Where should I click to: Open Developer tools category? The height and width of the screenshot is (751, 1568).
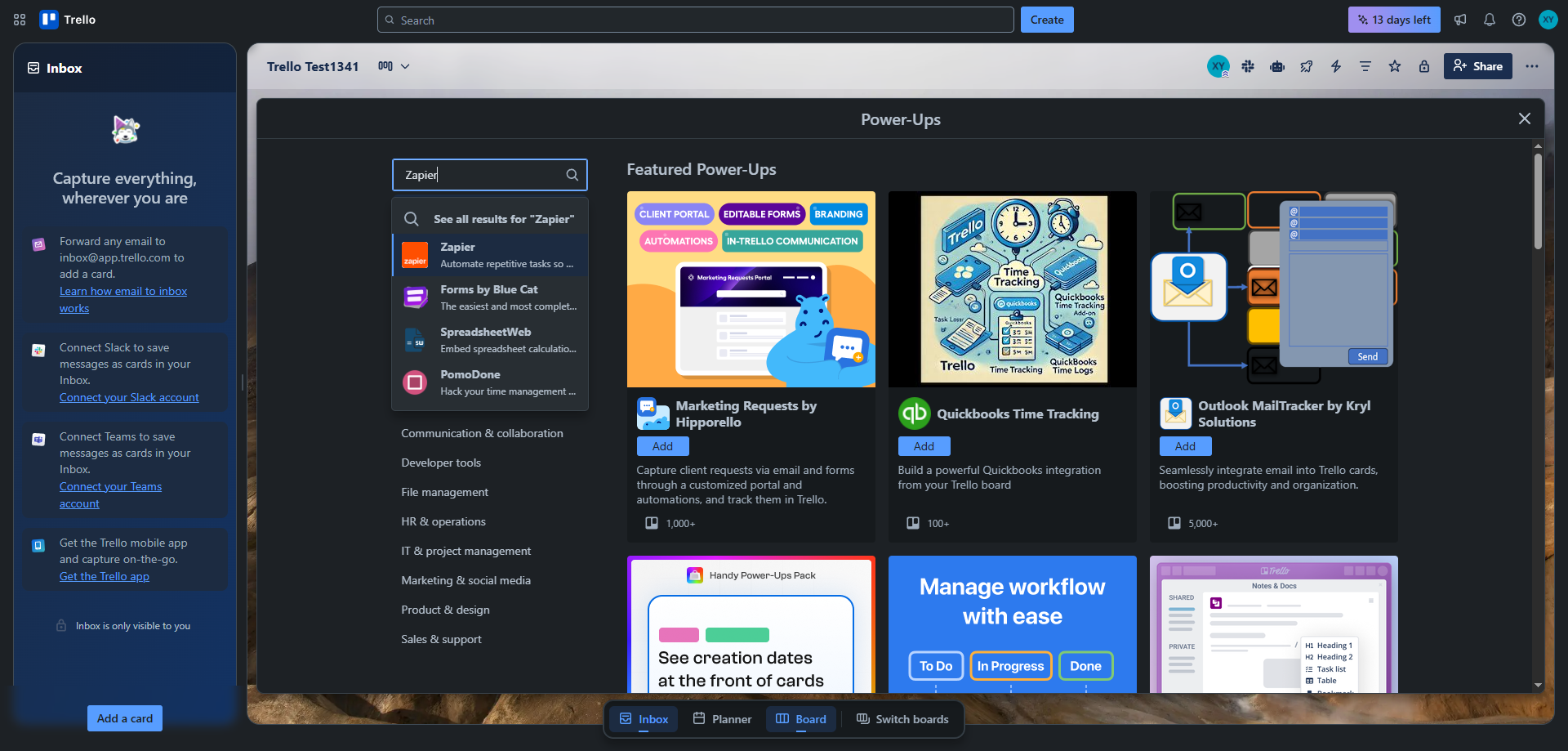(441, 463)
